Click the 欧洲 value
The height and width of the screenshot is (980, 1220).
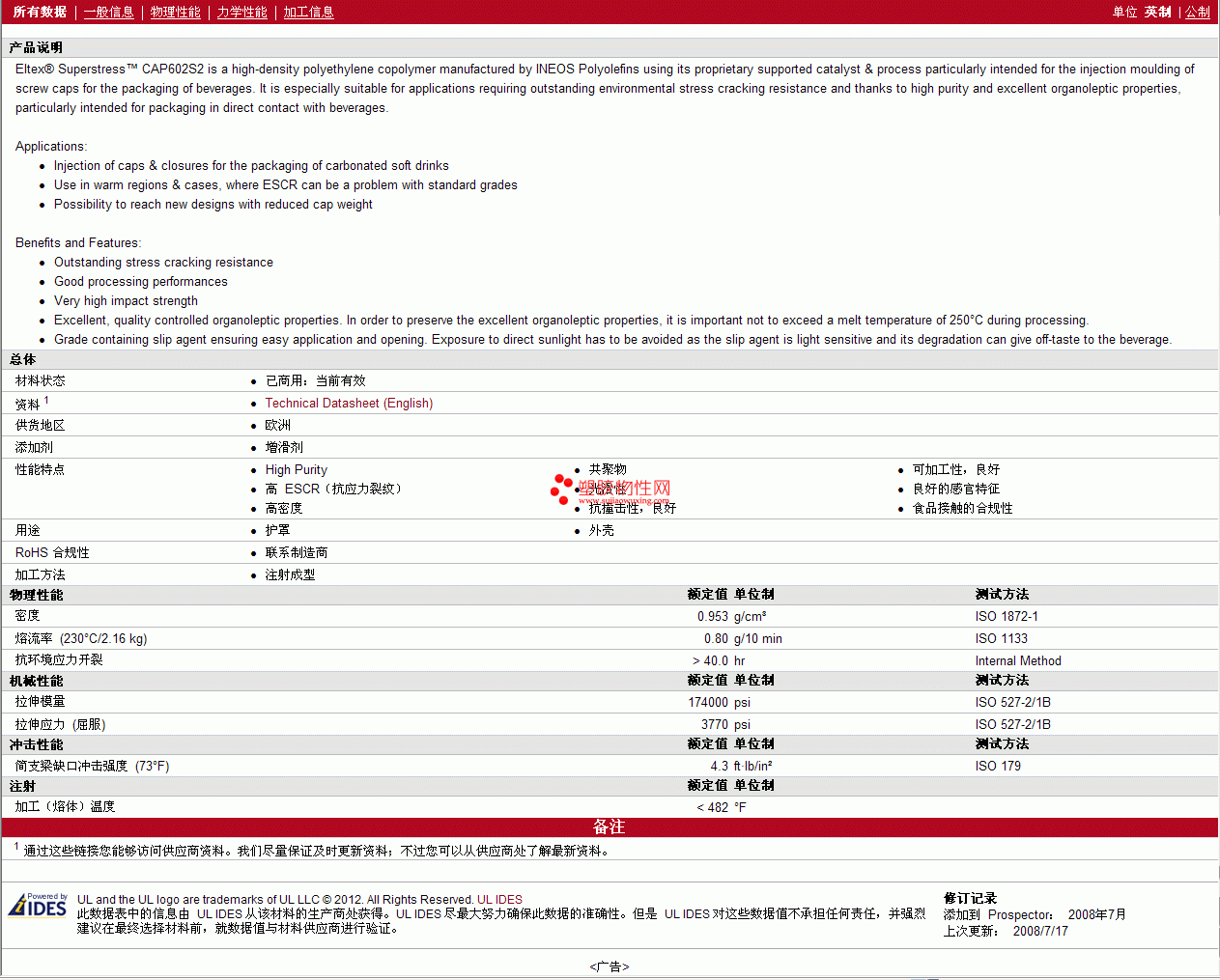(277, 425)
